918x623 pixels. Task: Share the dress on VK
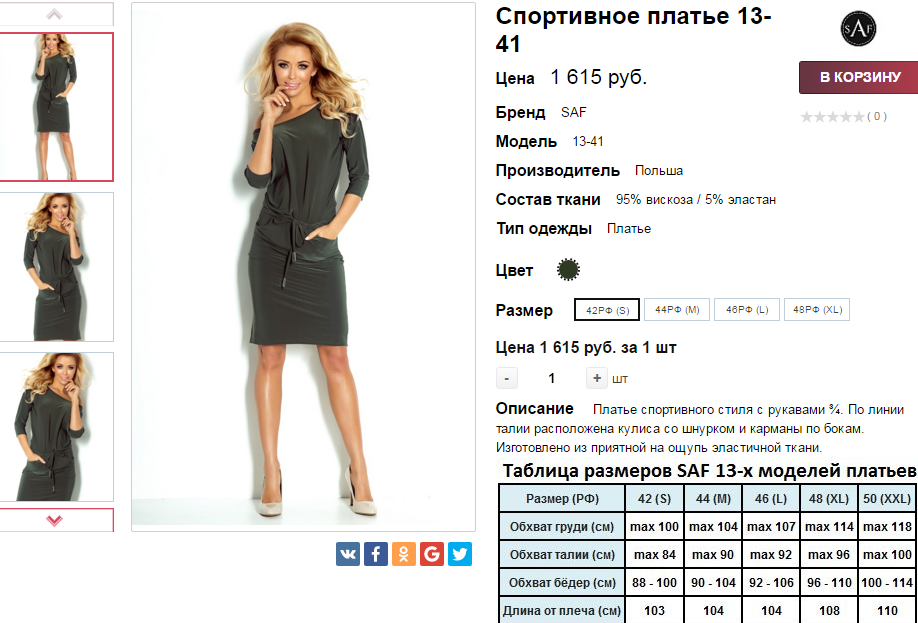click(348, 553)
